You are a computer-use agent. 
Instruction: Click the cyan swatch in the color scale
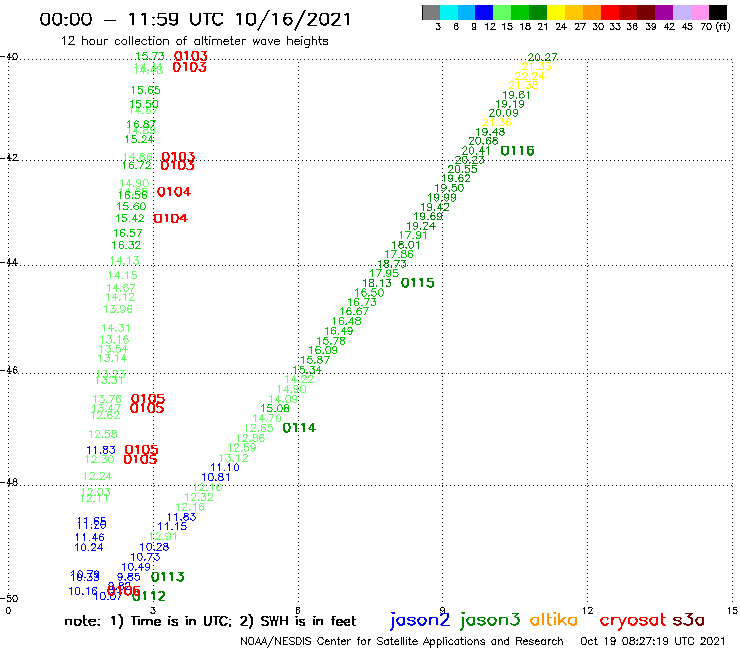pos(449,12)
